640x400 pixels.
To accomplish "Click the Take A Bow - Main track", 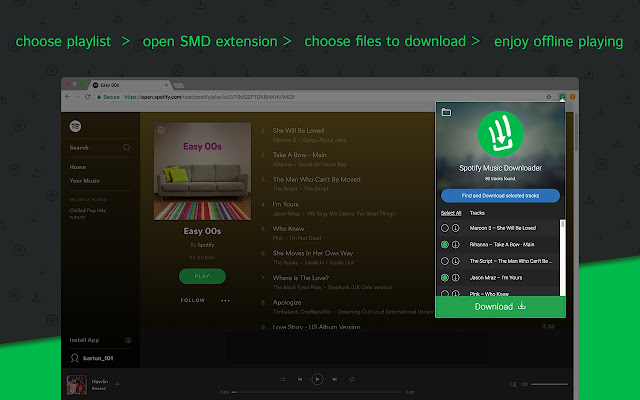I will 300,155.
